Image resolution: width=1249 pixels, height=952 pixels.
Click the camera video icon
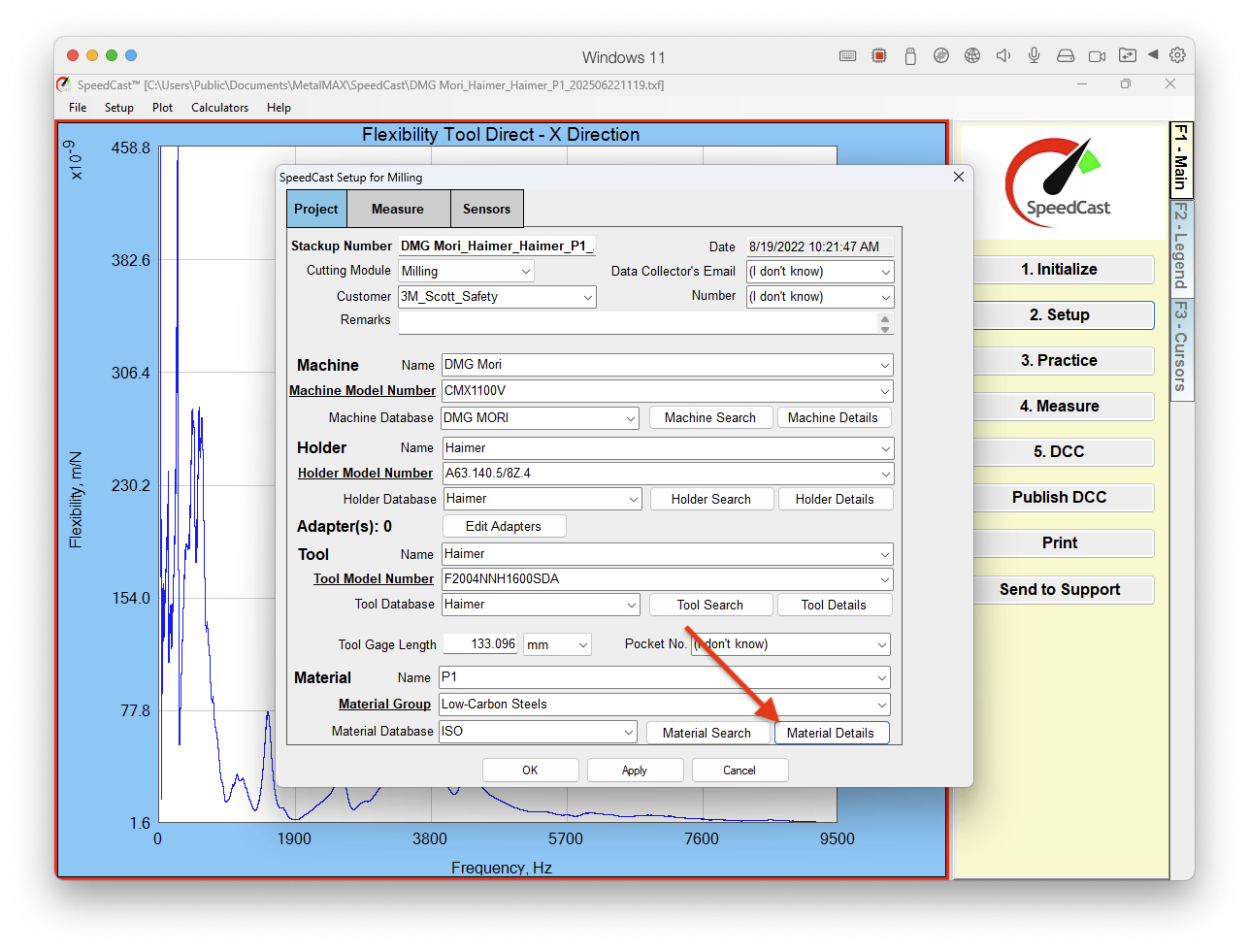1097,56
